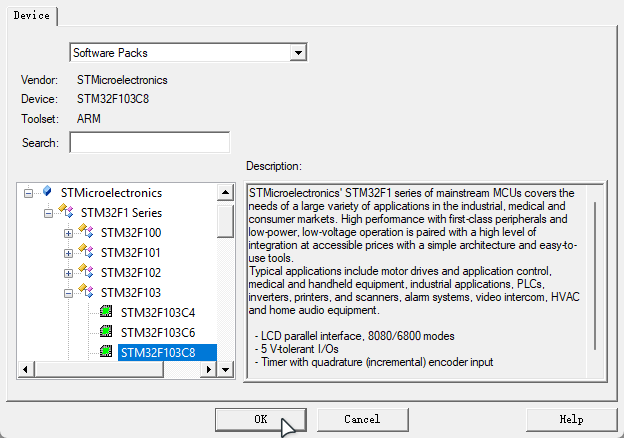This screenshot has width=624, height=438.
Task: Confirm device selection with OK
Action: [x=261, y=419]
